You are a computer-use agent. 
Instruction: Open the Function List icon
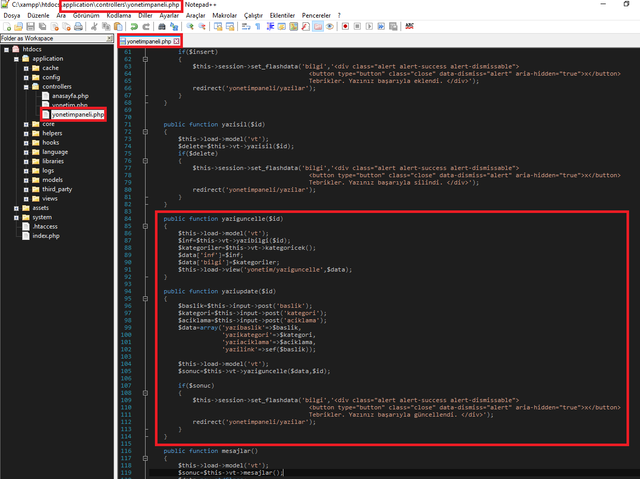click(306, 27)
